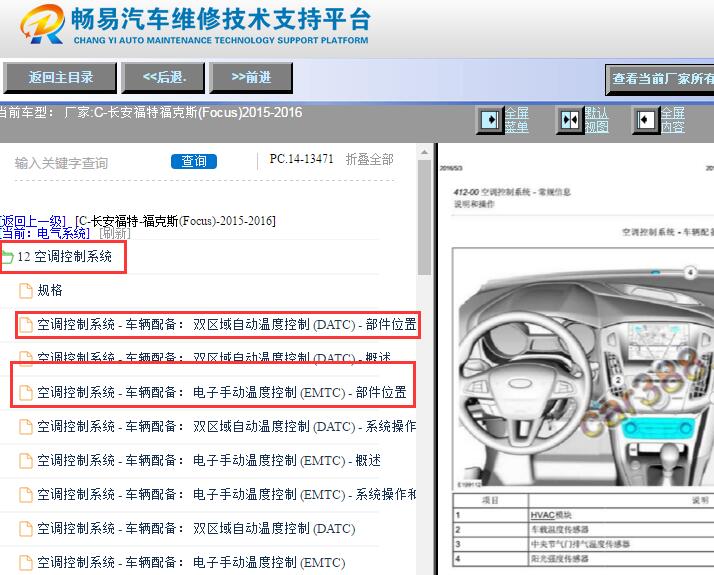714x575 pixels.
Task: Click the current vehicle model text
Action: click(151, 112)
